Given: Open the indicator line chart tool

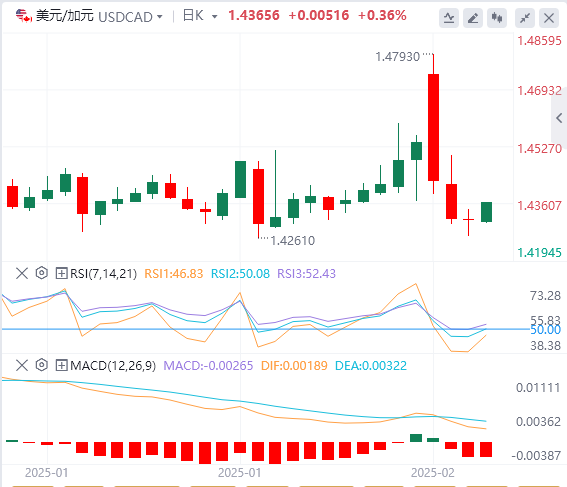Looking at the screenshot, I should click(449, 18).
